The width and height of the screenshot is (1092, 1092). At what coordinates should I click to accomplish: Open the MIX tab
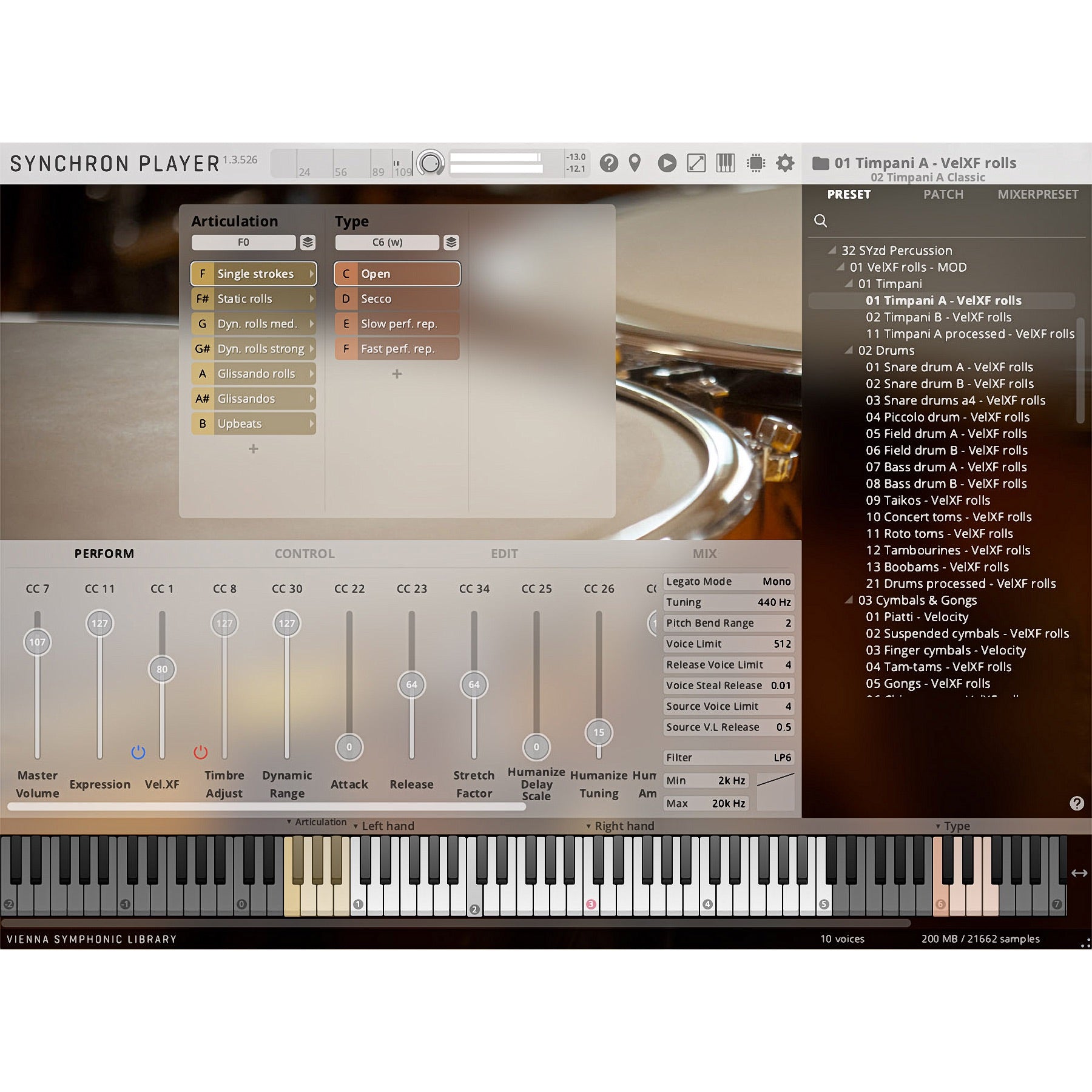pyautogui.click(x=706, y=553)
